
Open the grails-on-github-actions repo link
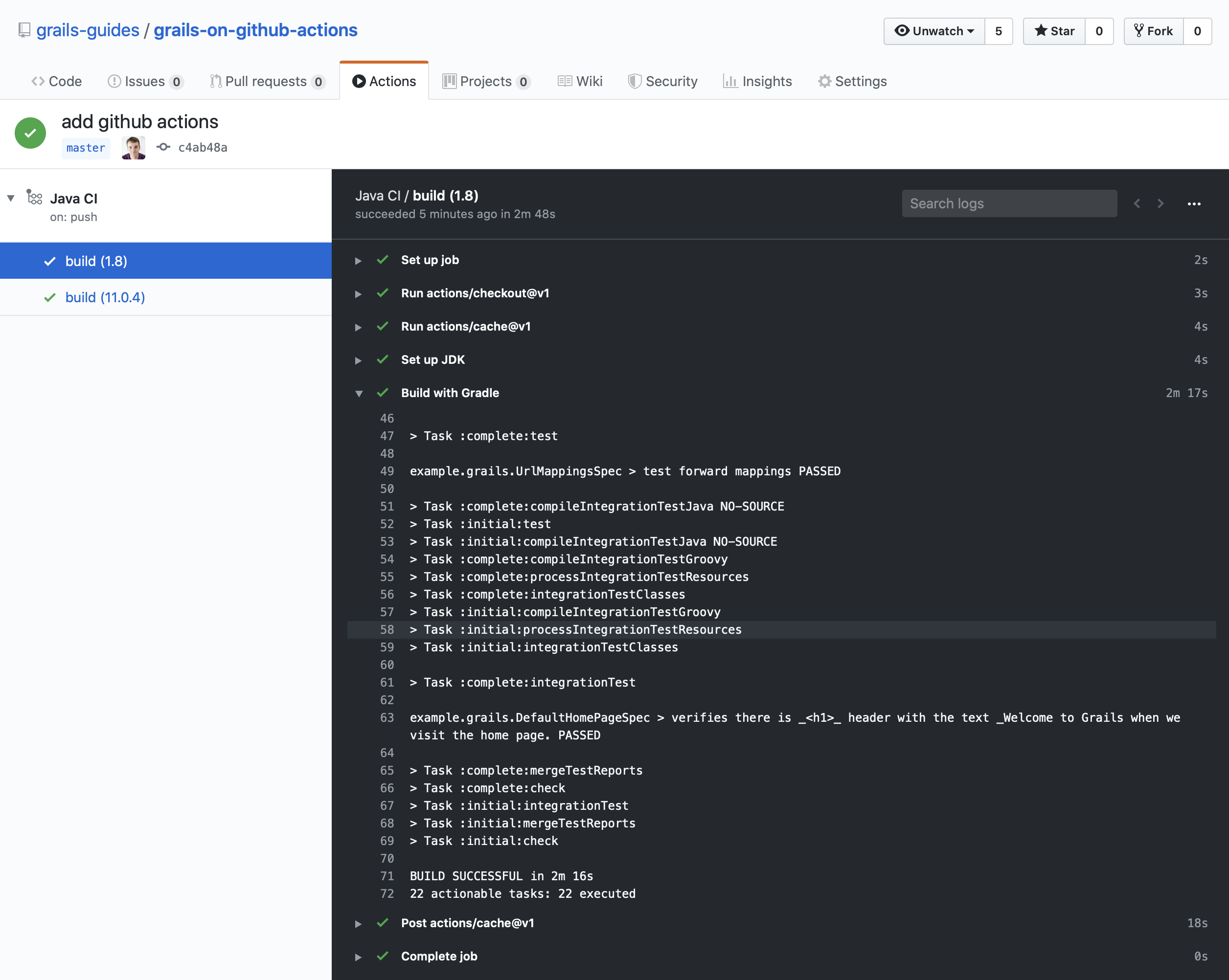coord(255,30)
